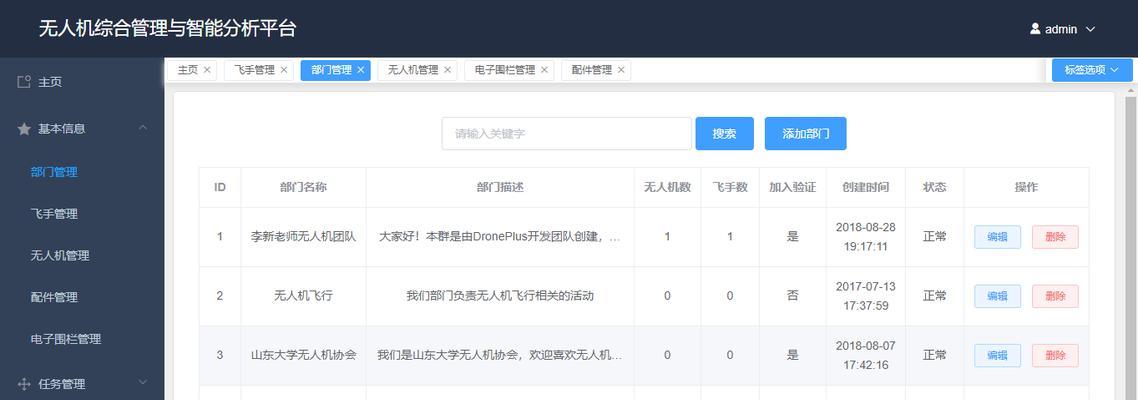
Task: Click the 飞手数 column header
Action: pos(729,187)
